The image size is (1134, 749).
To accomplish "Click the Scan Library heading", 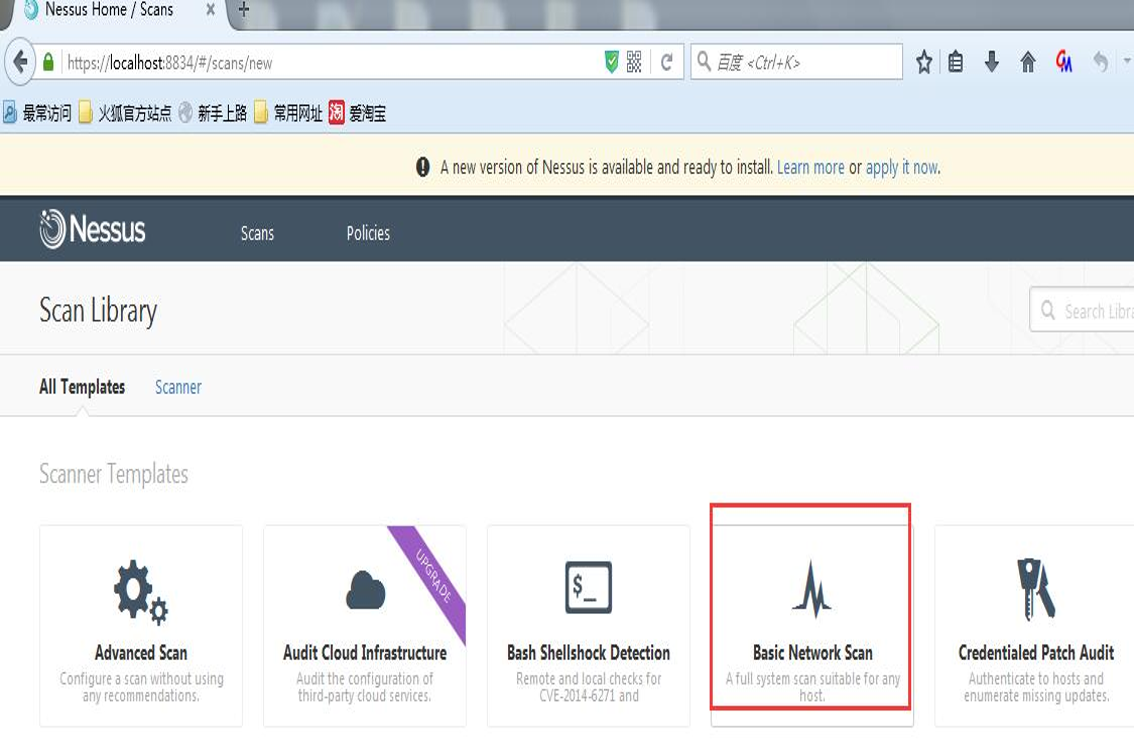I will [x=98, y=311].
